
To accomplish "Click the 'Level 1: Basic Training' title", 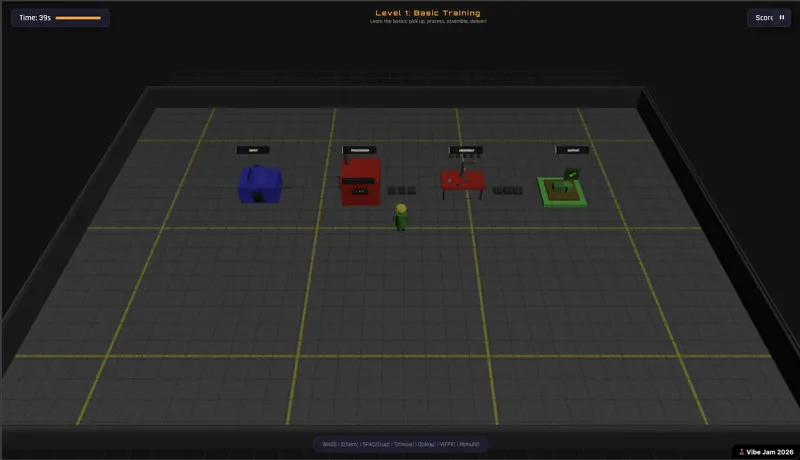I will (x=428, y=13).
